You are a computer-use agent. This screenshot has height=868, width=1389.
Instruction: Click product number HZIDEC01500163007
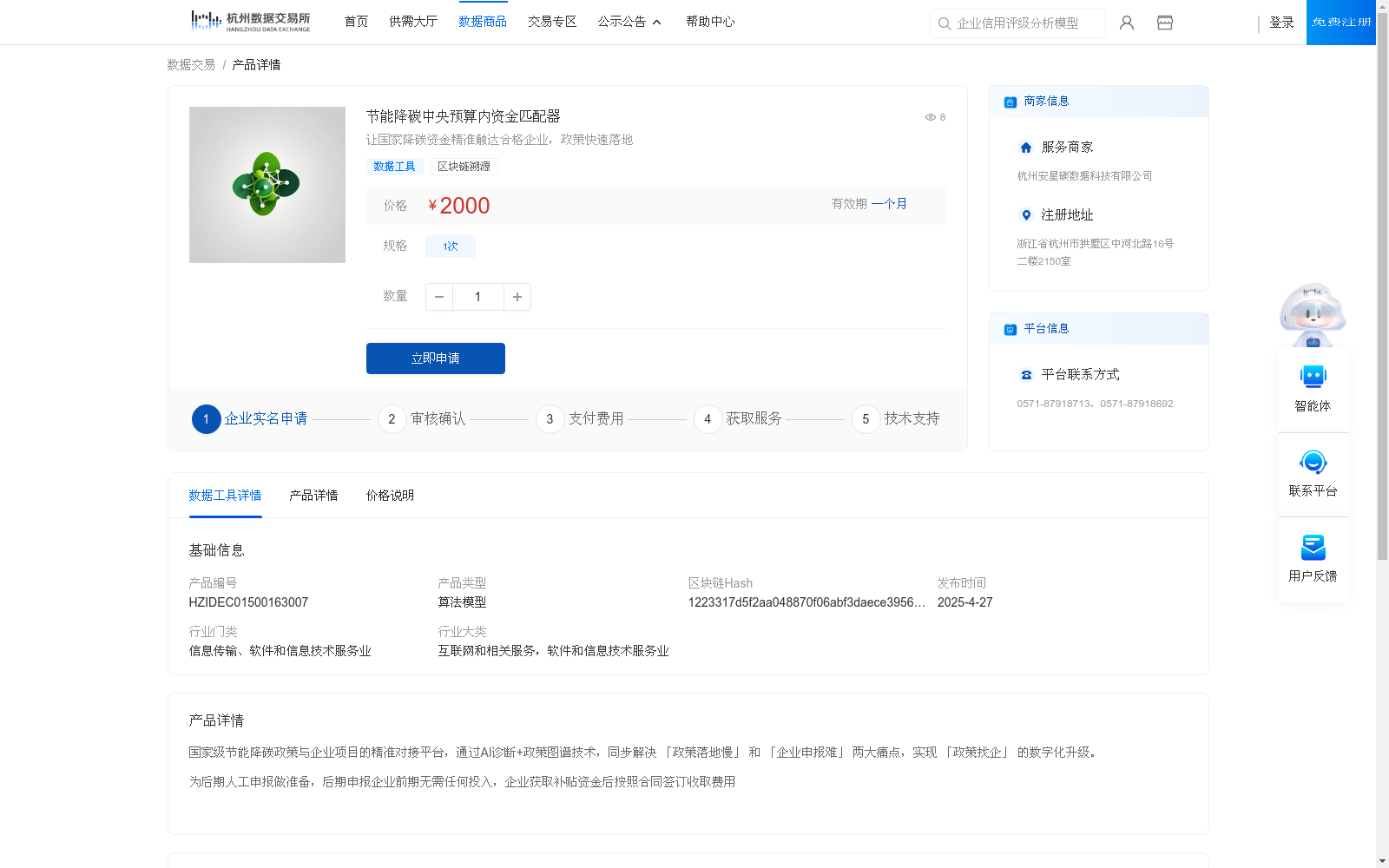pyautogui.click(x=248, y=602)
